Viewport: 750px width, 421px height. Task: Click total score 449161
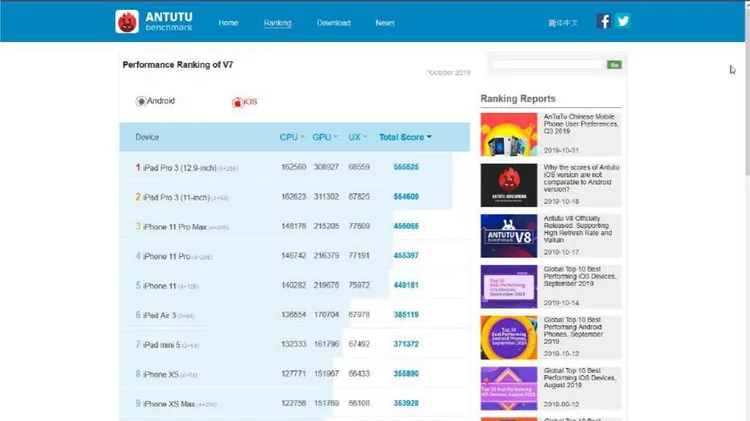pos(406,285)
